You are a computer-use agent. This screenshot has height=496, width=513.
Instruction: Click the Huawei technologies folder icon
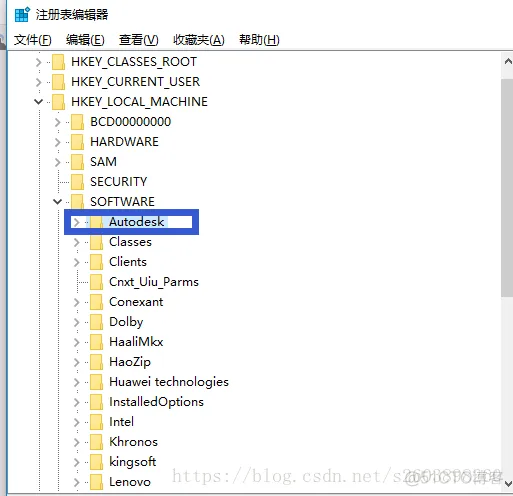click(96, 382)
